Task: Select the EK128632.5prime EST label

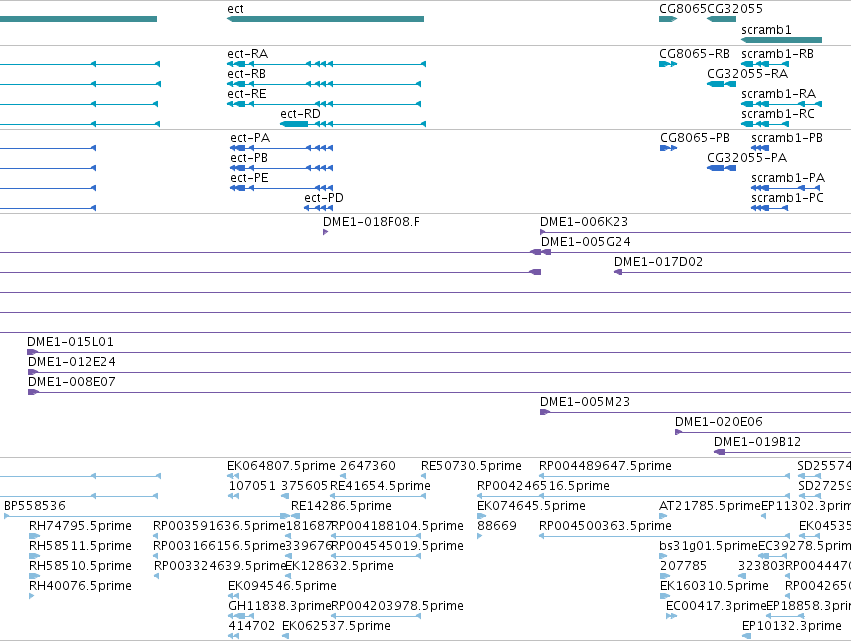Action: (x=339, y=567)
